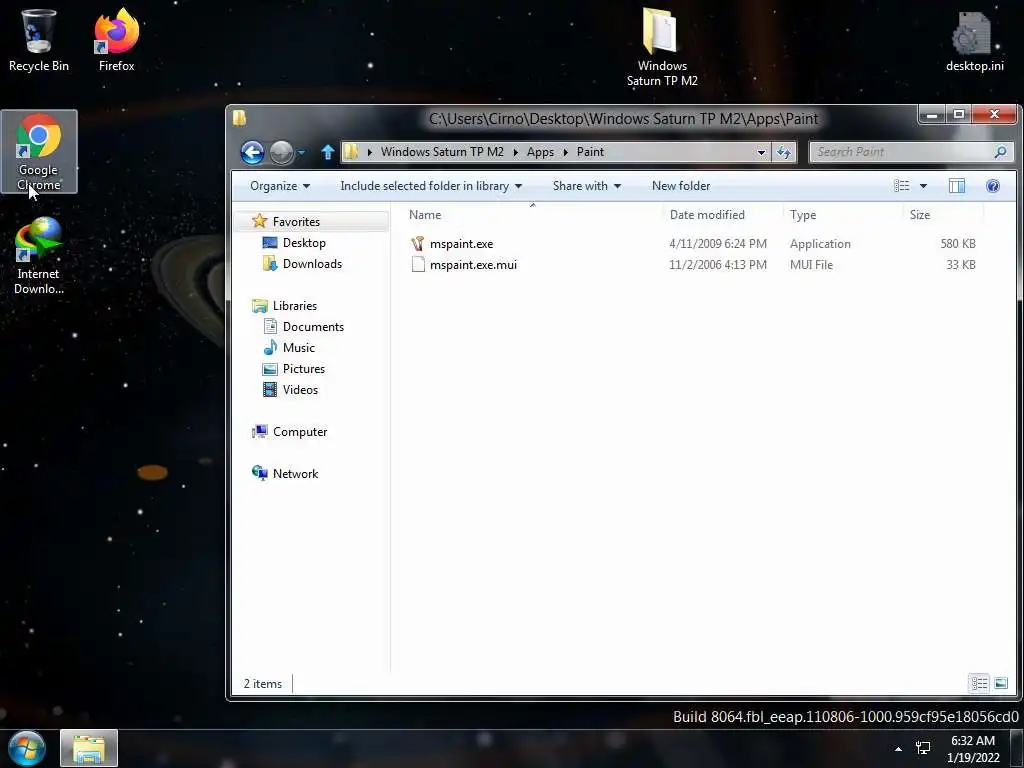Click the MUI File type cell
1024x768 pixels.
(811, 264)
